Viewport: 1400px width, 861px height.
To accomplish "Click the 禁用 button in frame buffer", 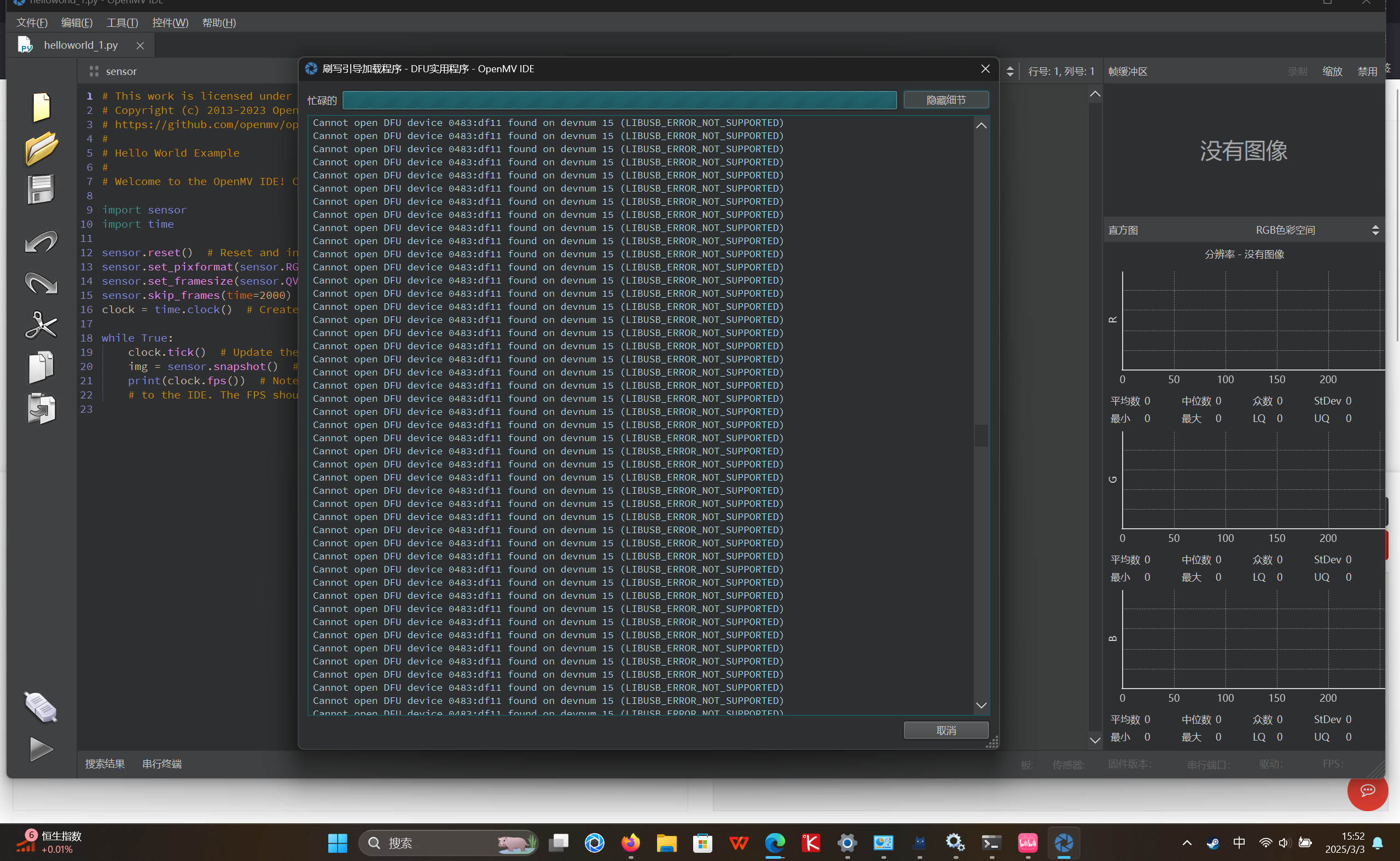I will click(x=1367, y=71).
